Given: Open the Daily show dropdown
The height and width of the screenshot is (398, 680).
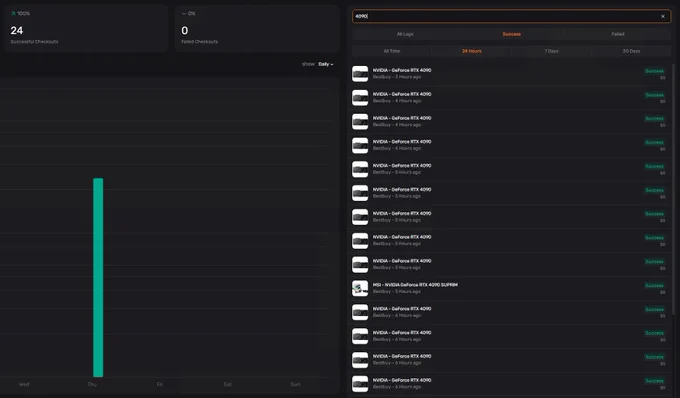Looking at the screenshot, I should tap(326, 64).
